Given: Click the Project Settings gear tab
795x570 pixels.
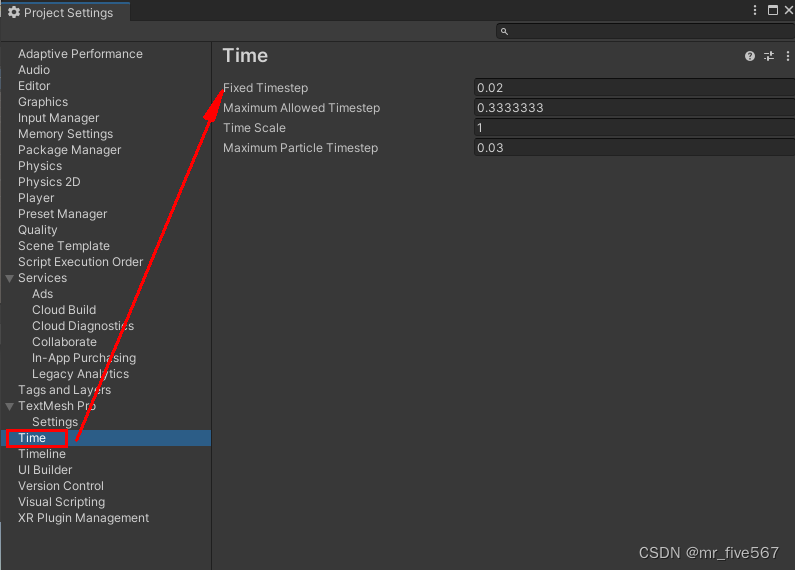Looking at the screenshot, I should click(x=65, y=12).
